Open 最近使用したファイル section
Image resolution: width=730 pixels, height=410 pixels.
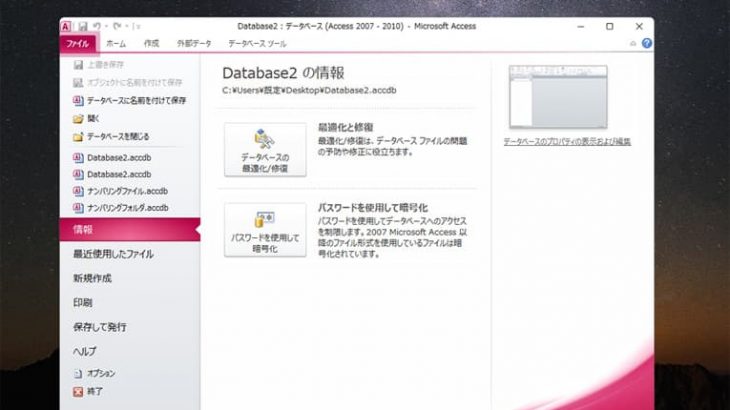click(x=113, y=254)
